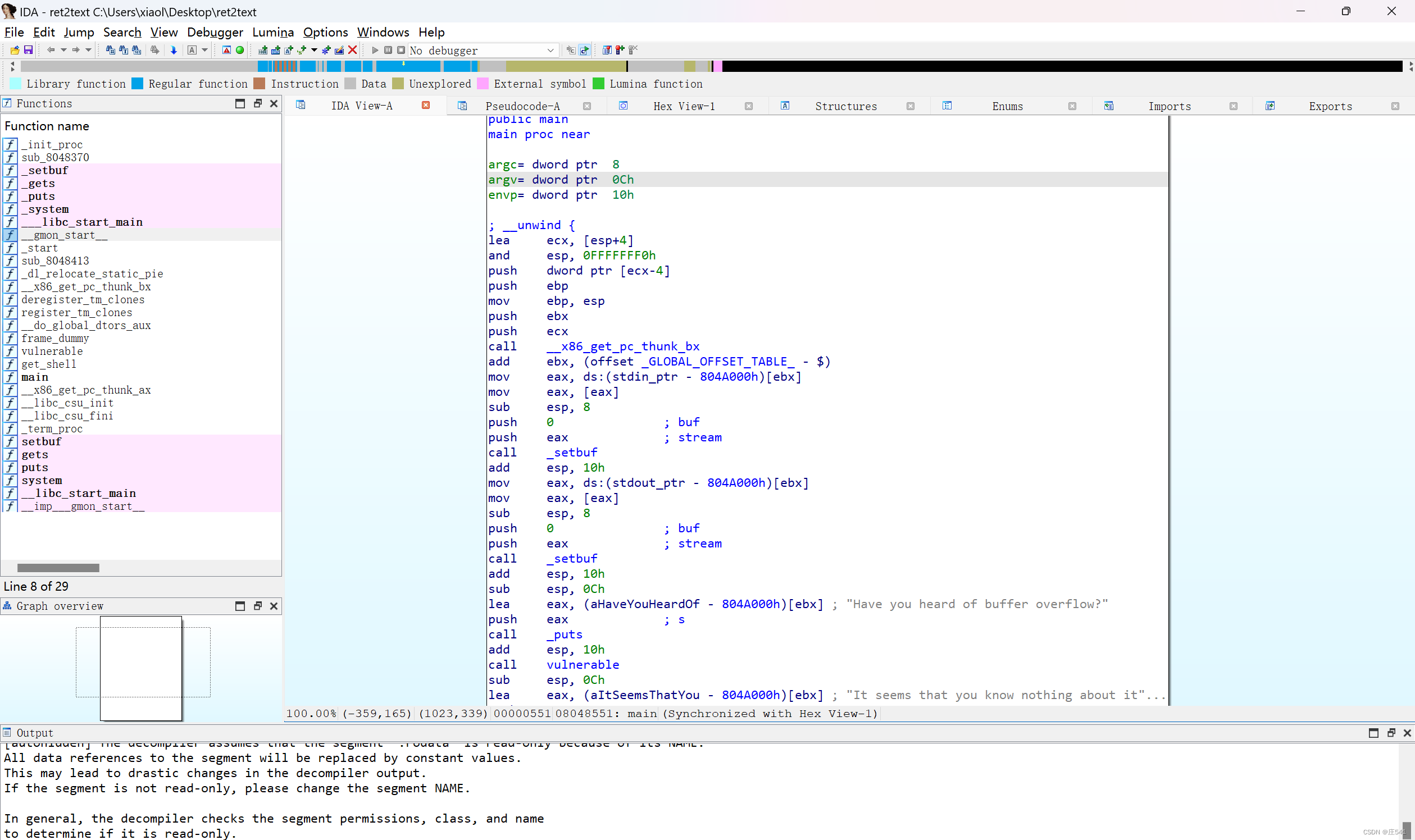Expand the jump forward history dropdown arrow

pos(88,51)
